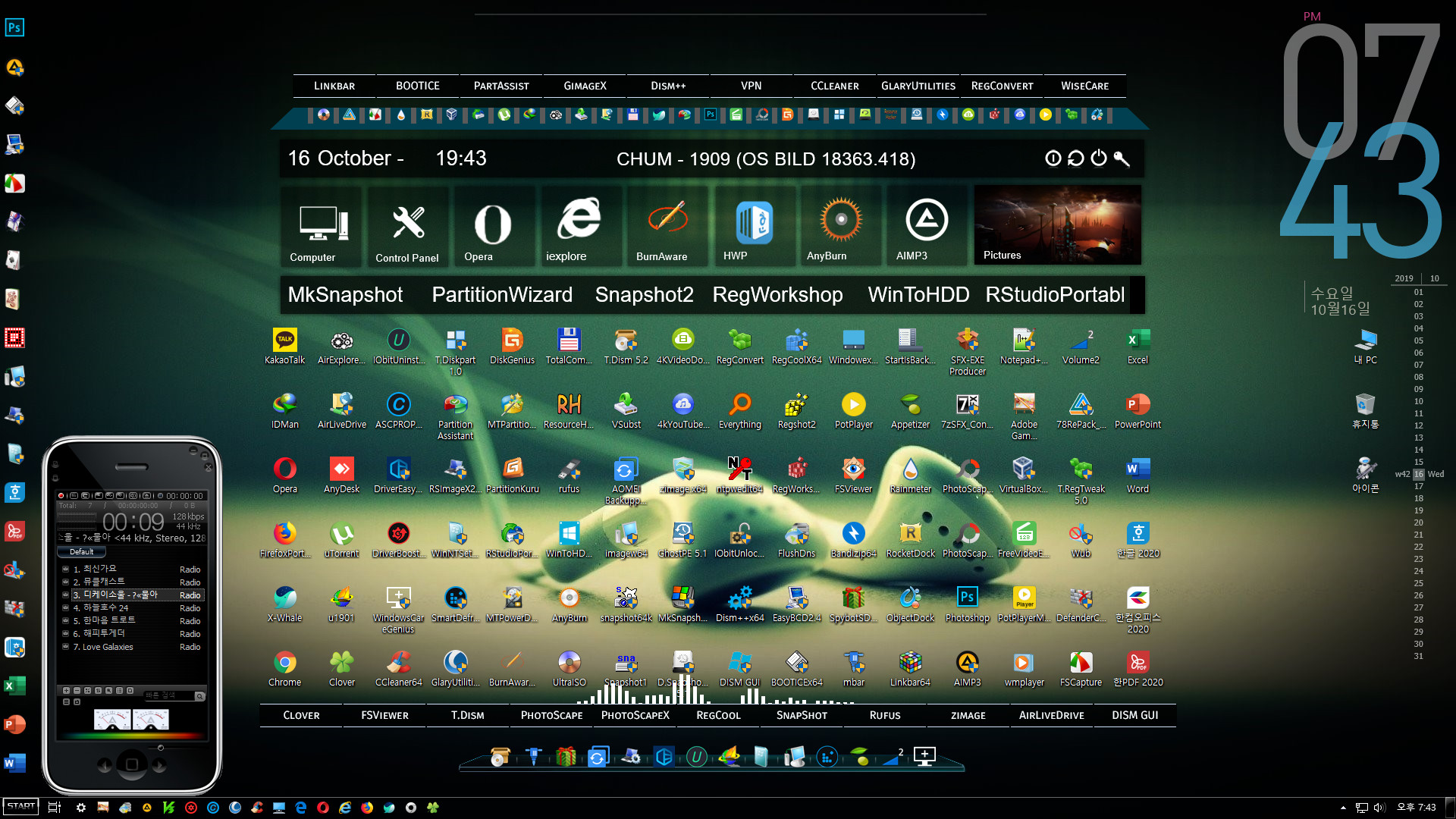1456x819 pixels.
Task: Click the red record button in AIMP
Action: point(61,496)
